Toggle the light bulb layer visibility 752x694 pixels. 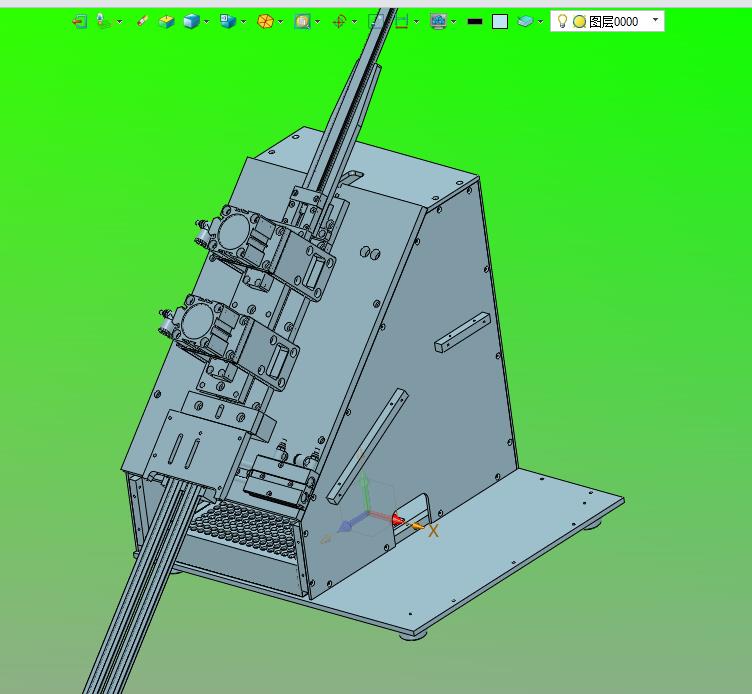pyautogui.click(x=562, y=21)
